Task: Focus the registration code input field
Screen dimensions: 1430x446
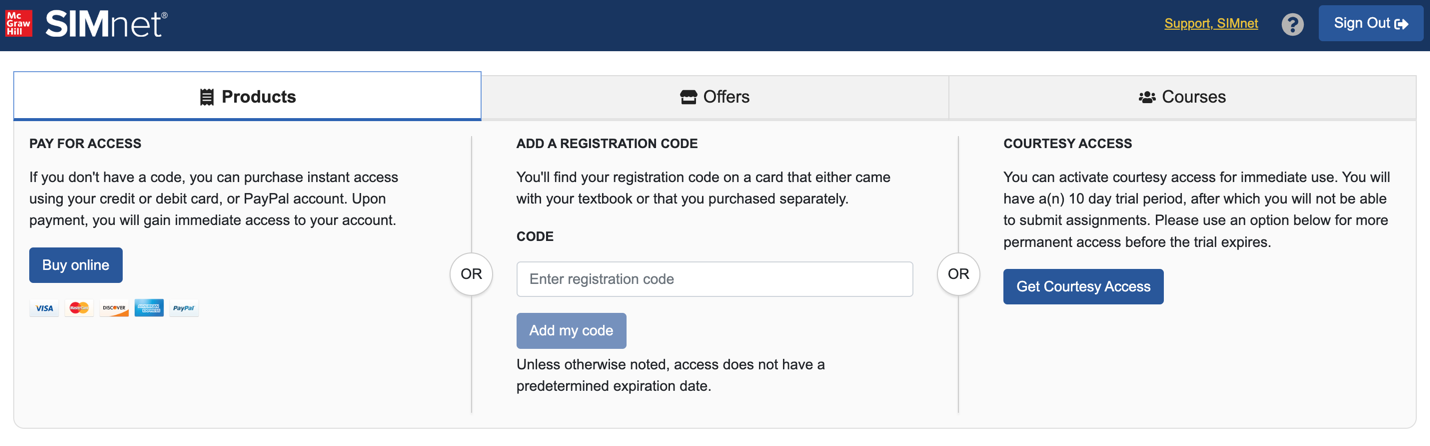Action: pyautogui.click(x=715, y=279)
